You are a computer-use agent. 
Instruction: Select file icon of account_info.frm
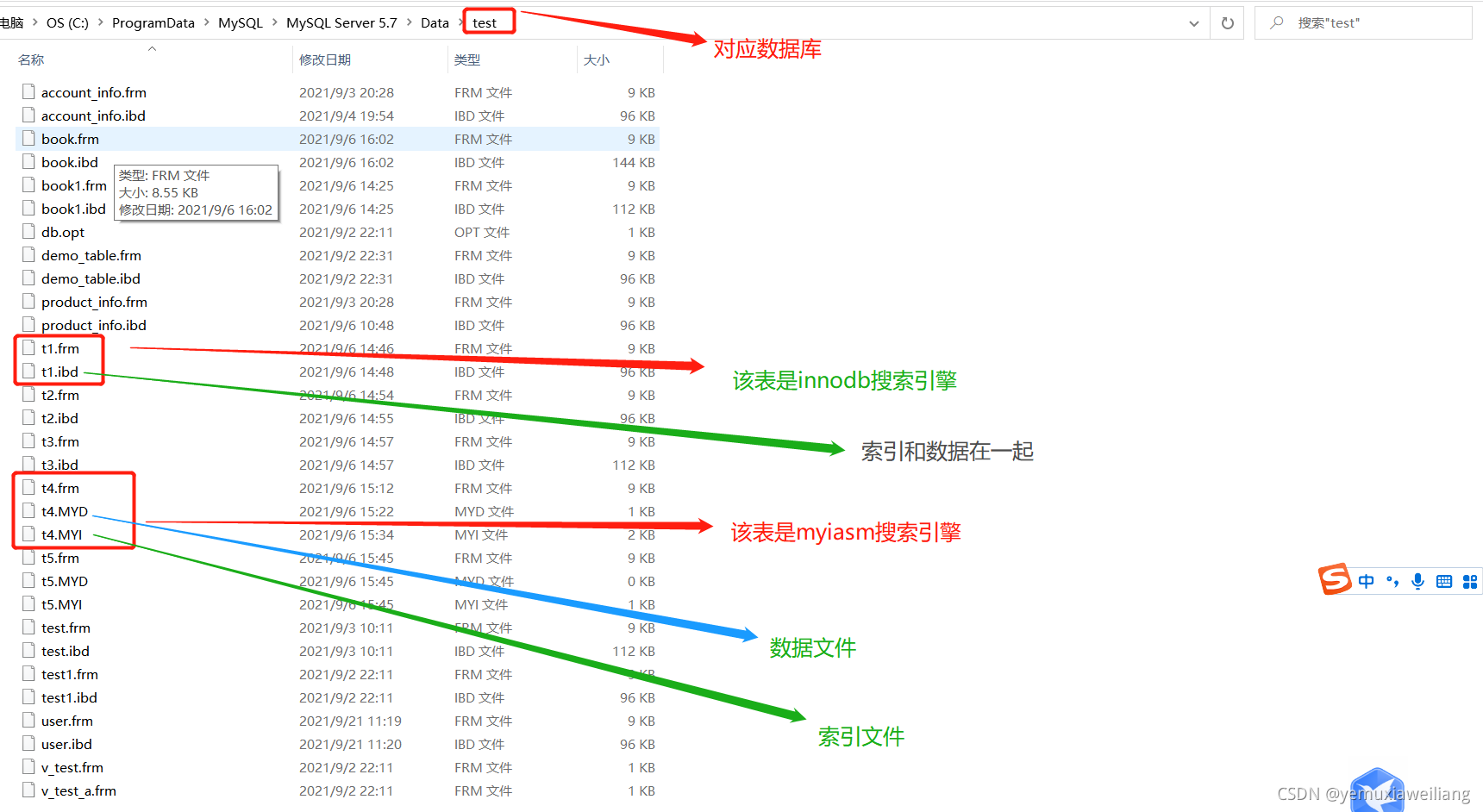pos(28,91)
